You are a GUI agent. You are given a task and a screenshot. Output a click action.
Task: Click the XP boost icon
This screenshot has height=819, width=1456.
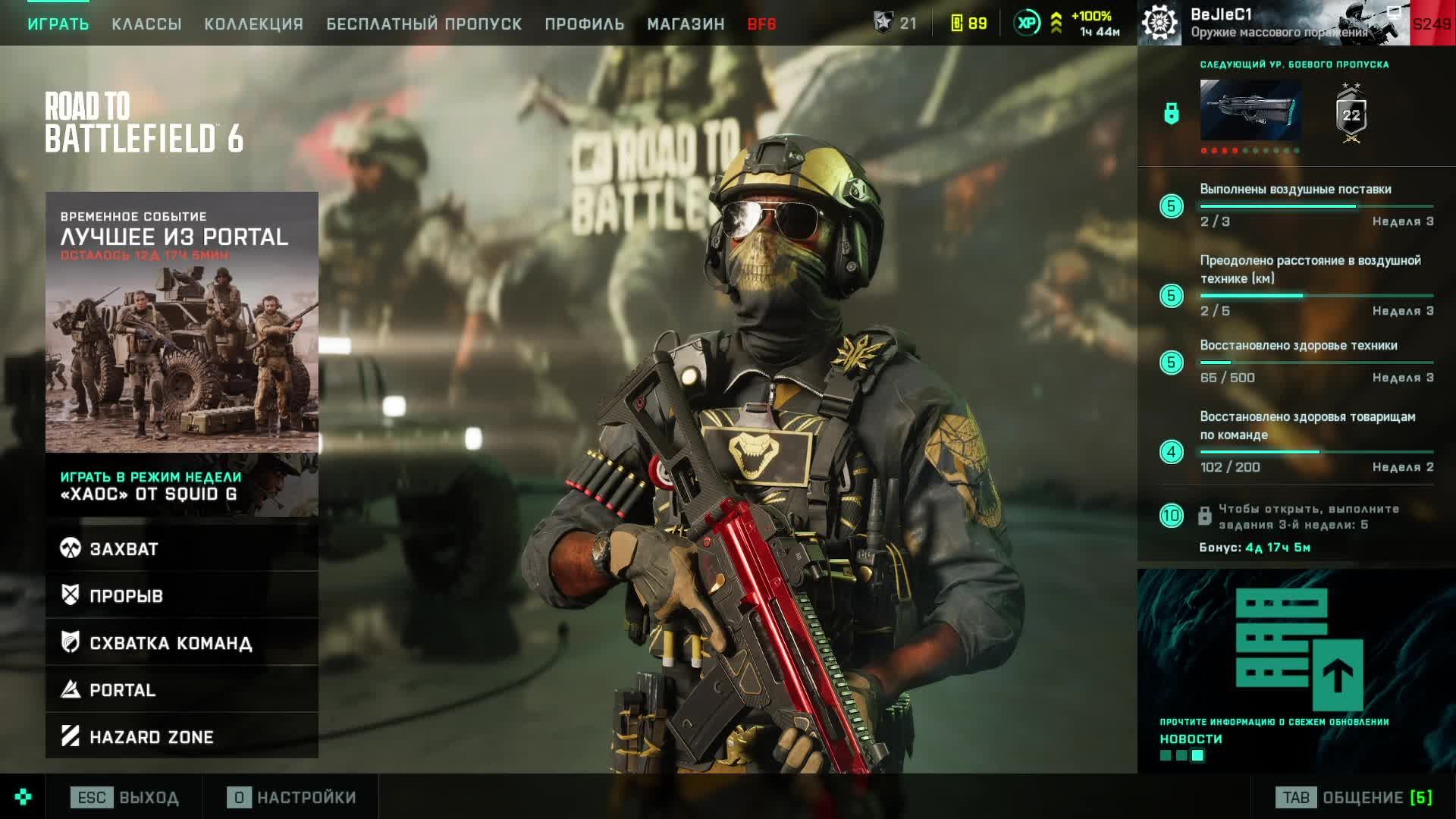point(1027,24)
